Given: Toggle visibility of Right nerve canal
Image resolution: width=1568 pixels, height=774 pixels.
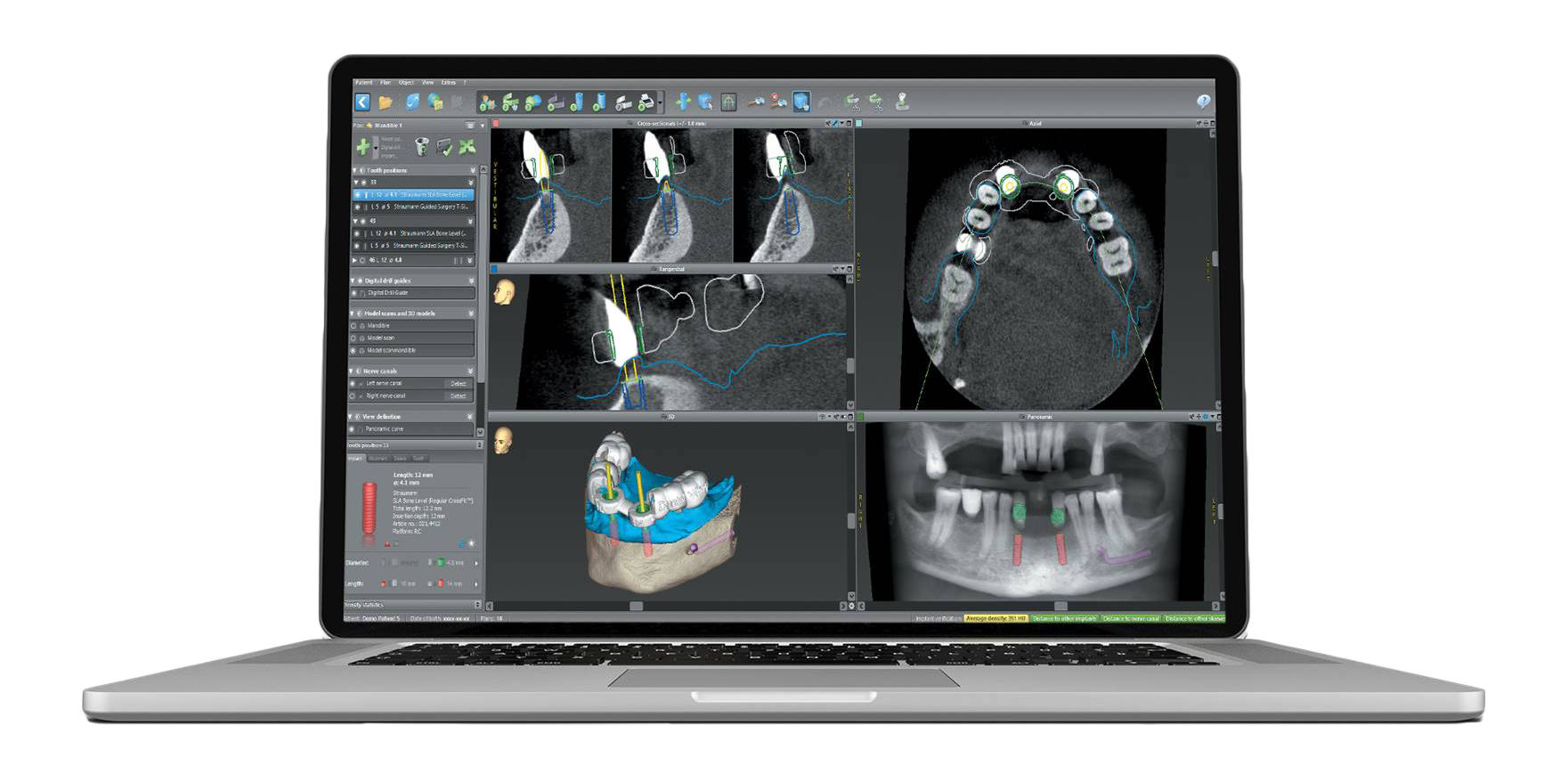Looking at the screenshot, I should point(353,395).
